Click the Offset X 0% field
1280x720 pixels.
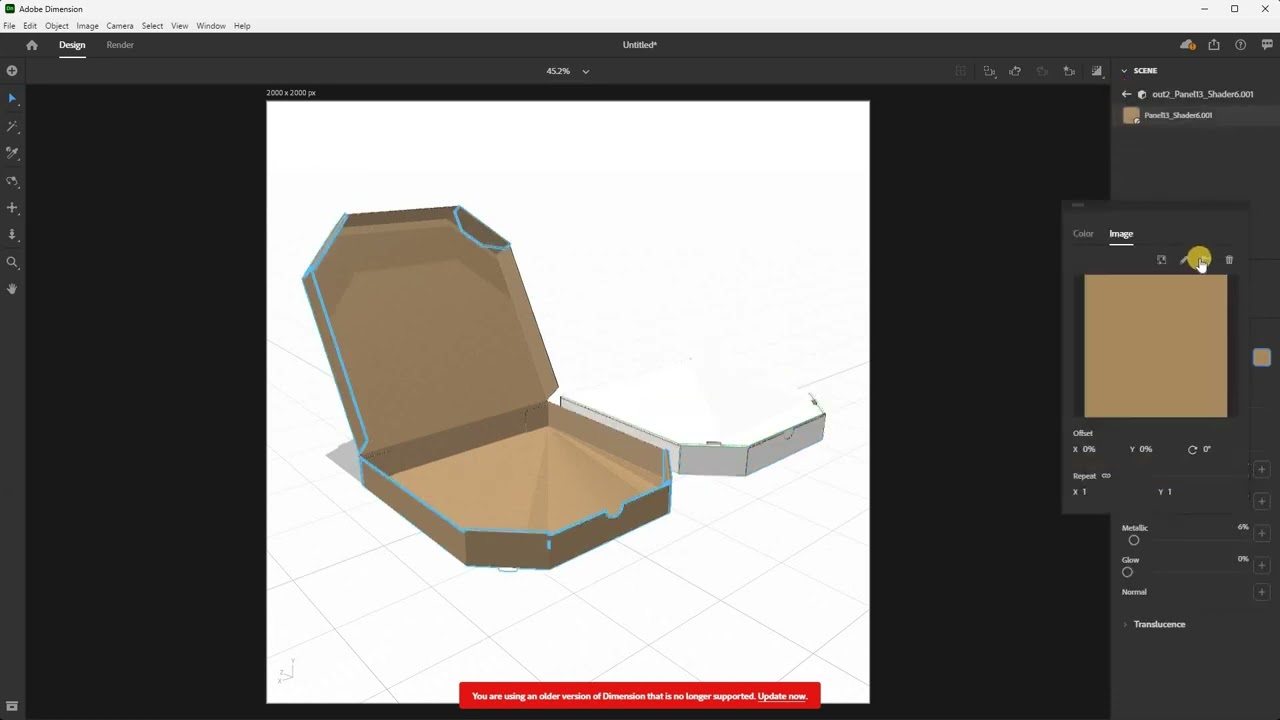click(1089, 450)
